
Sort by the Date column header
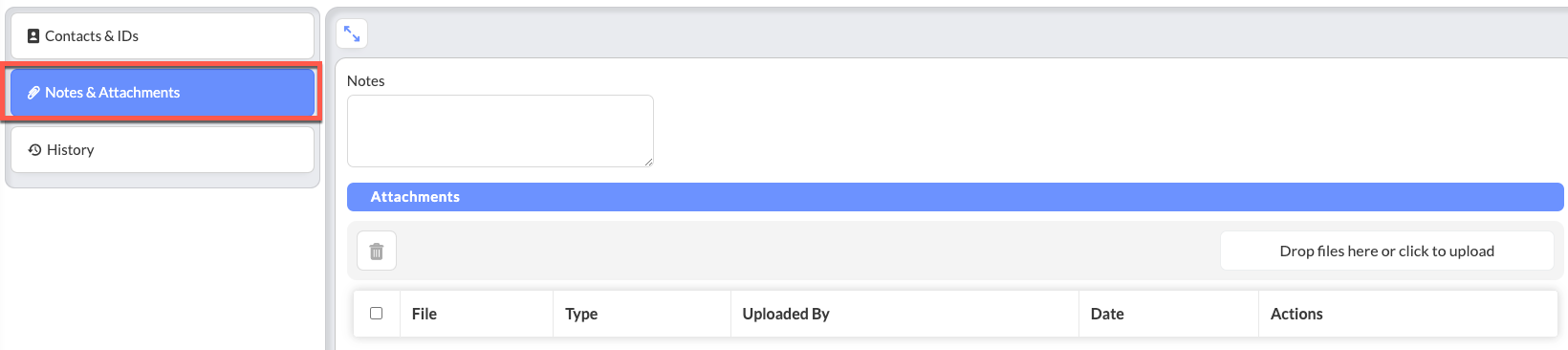coord(1107,314)
